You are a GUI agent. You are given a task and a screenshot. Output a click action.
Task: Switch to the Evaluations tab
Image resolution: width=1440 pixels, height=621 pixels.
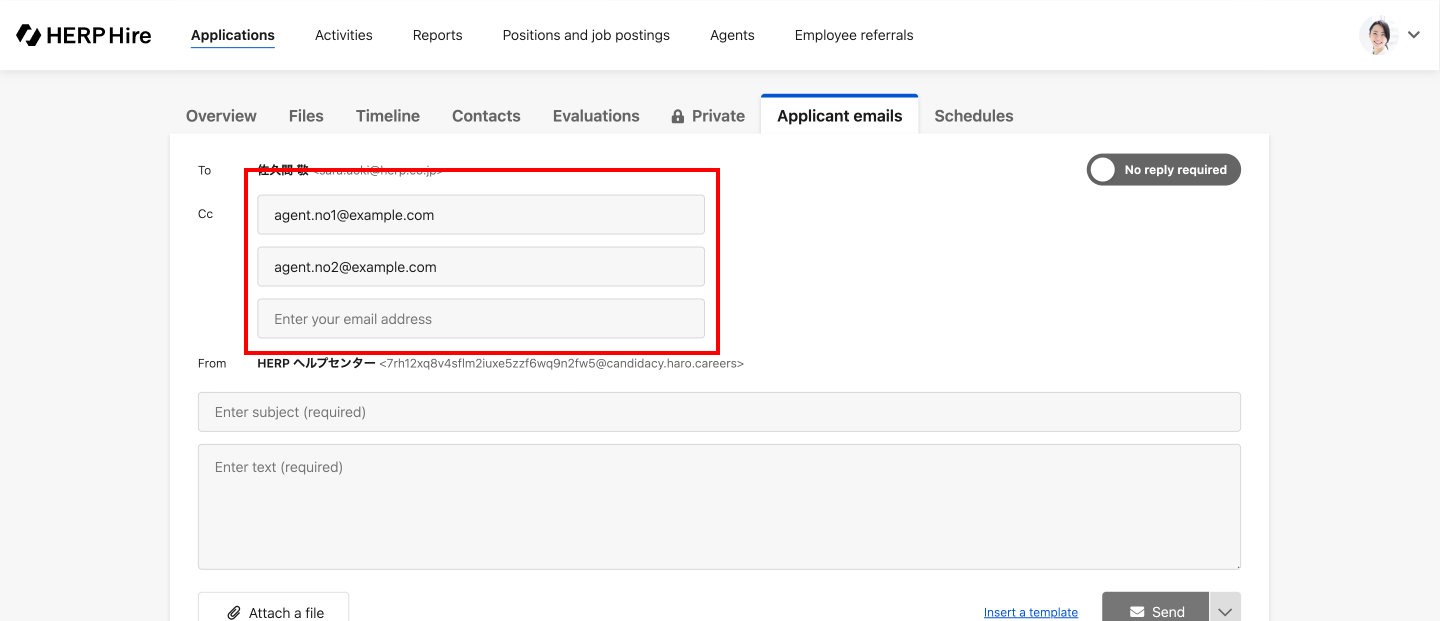pyautogui.click(x=596, y=116)
